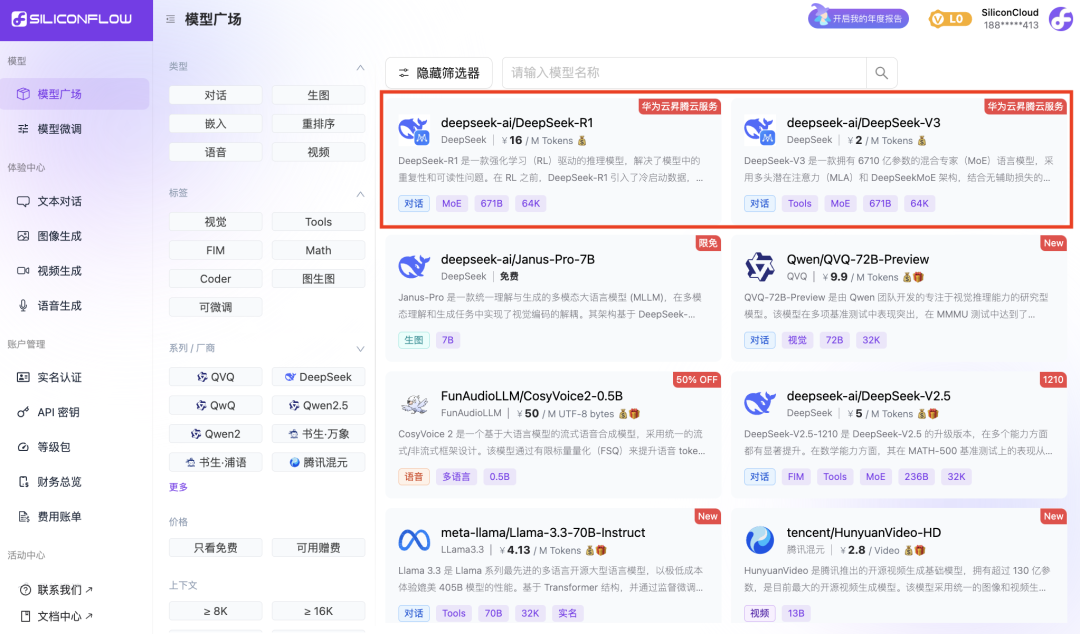Image resolution: width=1080 pixels, height=634 pixels.
Task: Focus the model name search field
Action: tap(684, 73)
